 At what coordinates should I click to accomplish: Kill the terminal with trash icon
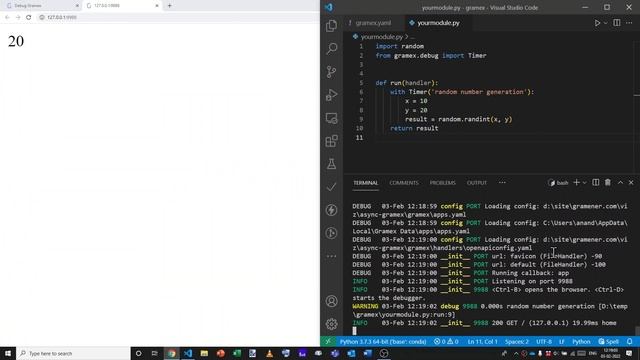coord(608,182)
